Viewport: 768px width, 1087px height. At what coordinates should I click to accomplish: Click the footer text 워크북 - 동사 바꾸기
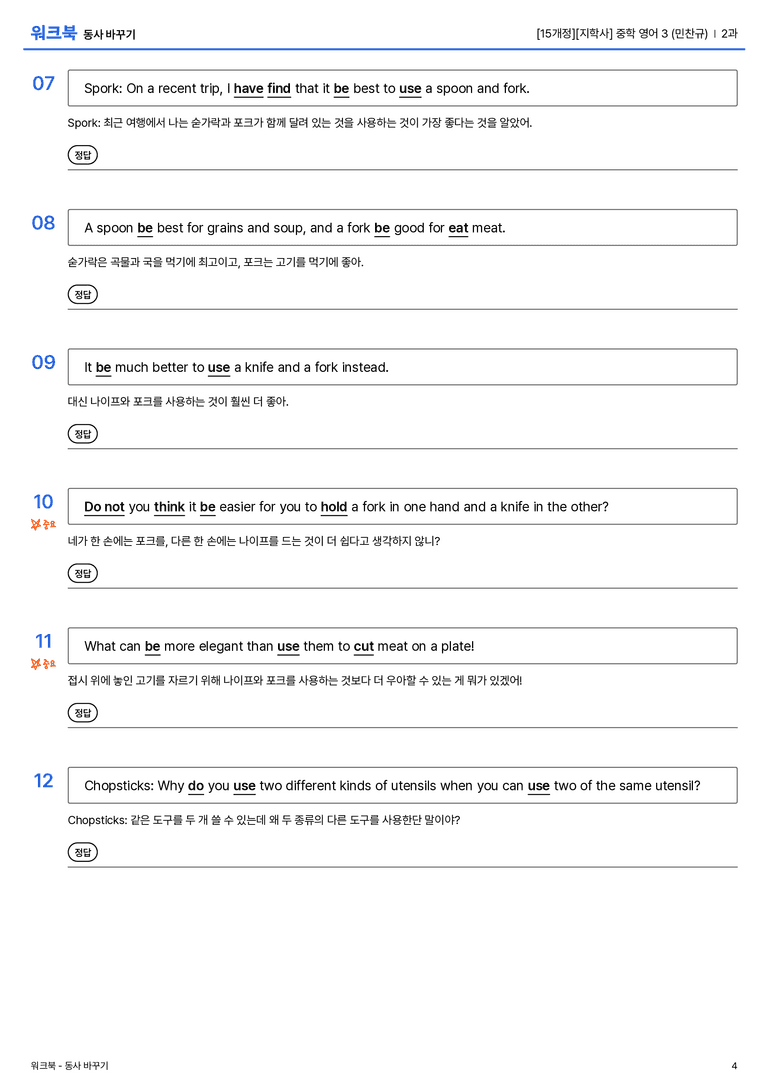(69, 1066)
